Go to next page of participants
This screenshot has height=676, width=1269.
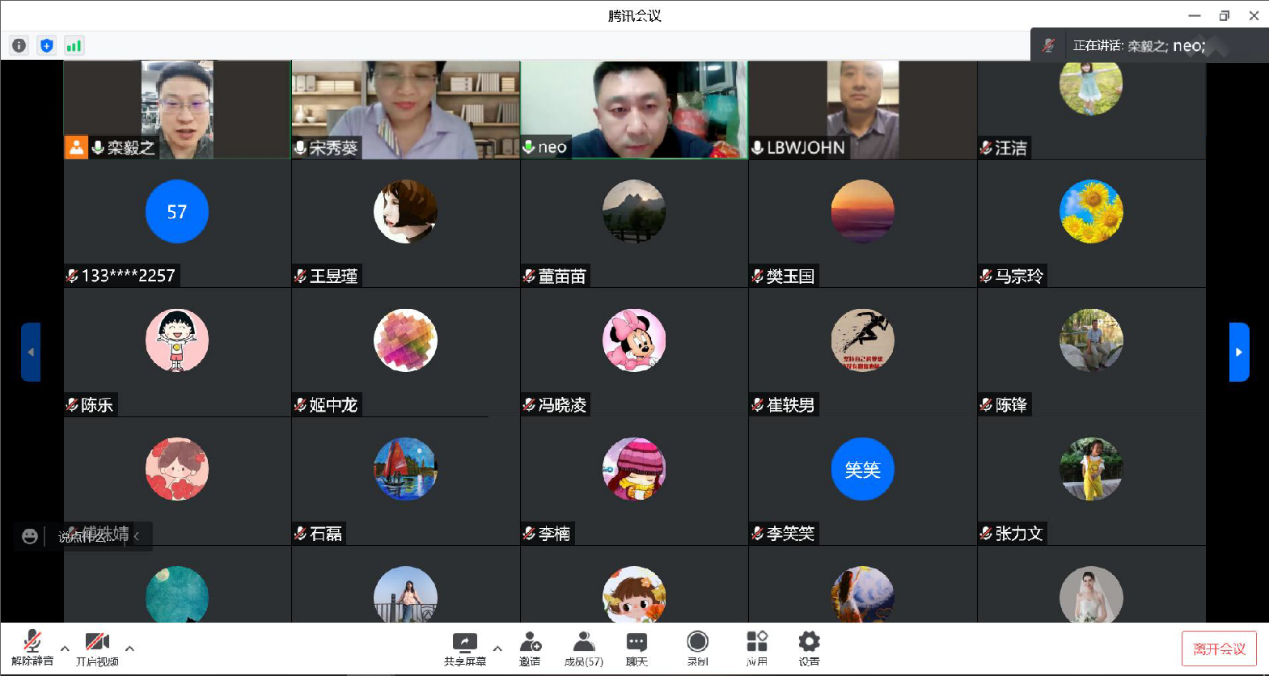pyautogui.click(x=1239, y=352)
